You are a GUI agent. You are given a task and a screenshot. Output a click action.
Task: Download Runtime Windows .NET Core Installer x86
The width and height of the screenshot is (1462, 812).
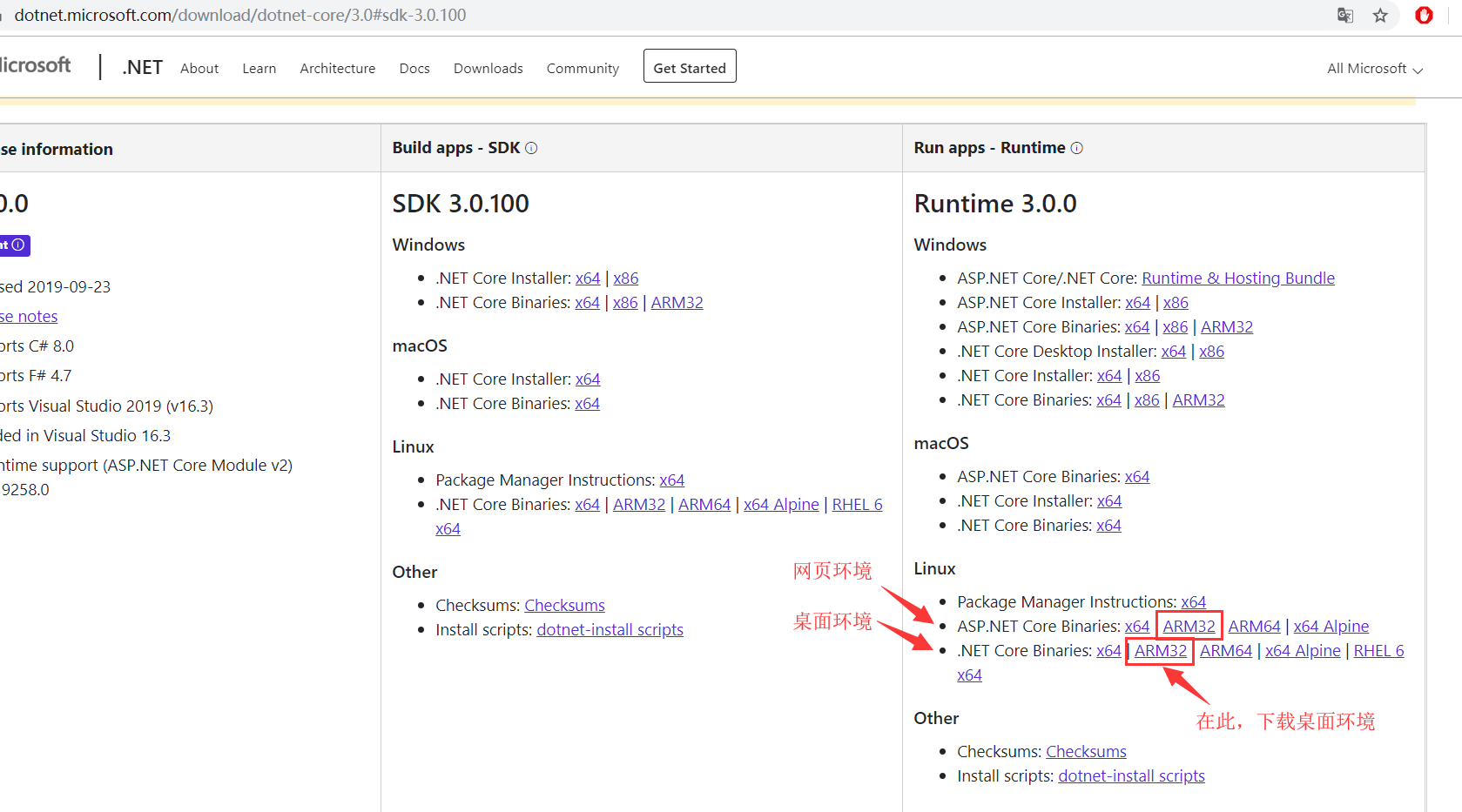click(1148, 376)
